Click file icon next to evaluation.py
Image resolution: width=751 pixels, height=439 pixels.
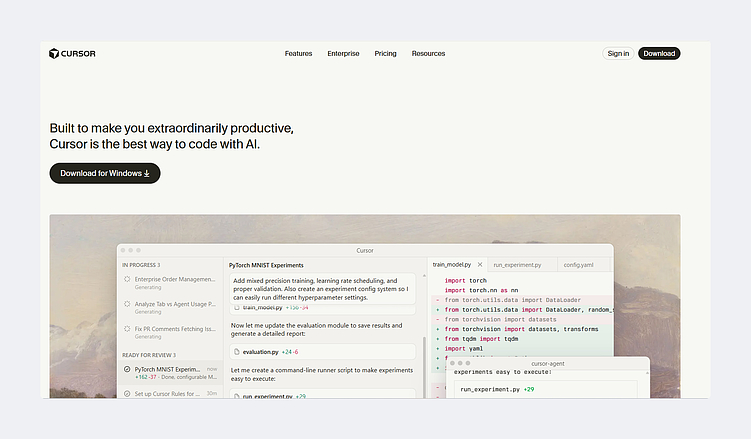click(238, 352)
